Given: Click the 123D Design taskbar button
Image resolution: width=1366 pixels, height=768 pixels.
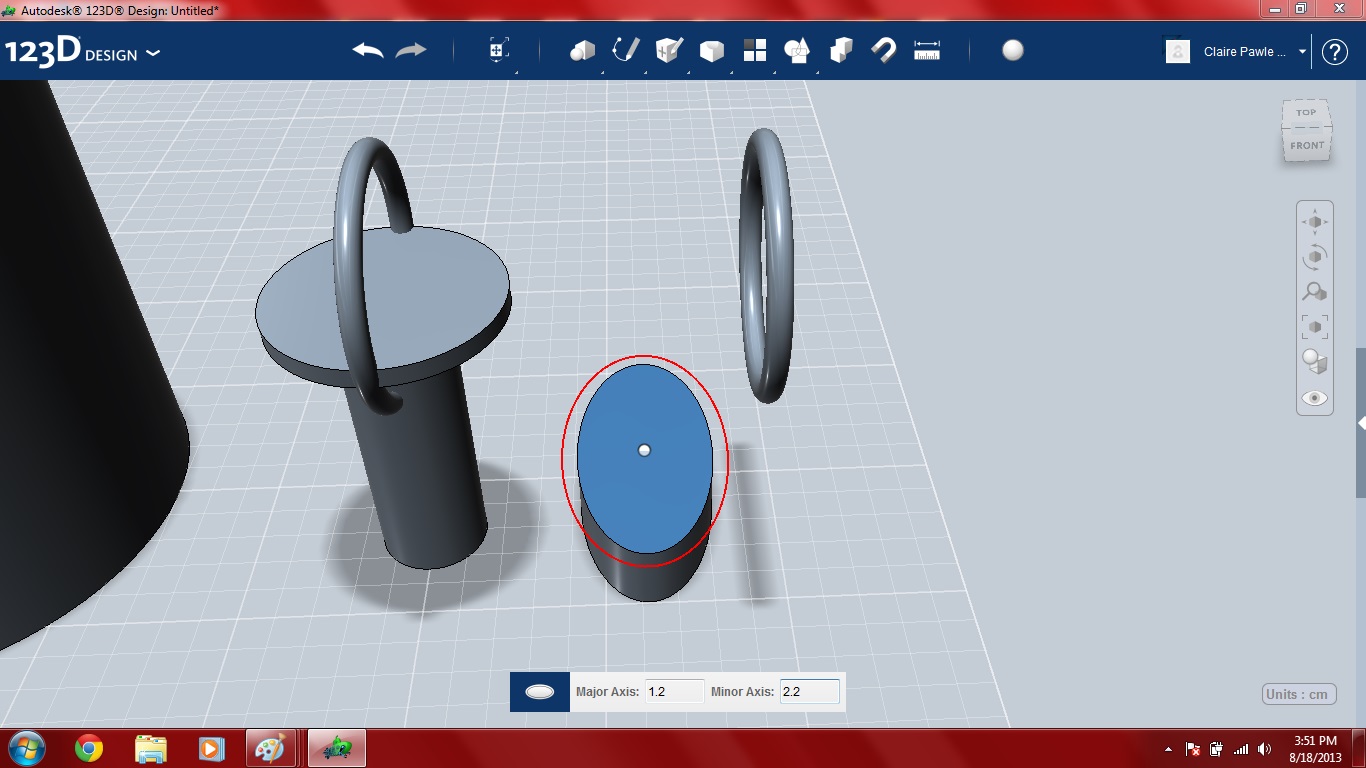Looking at the screenshot, I should (337, 748).
